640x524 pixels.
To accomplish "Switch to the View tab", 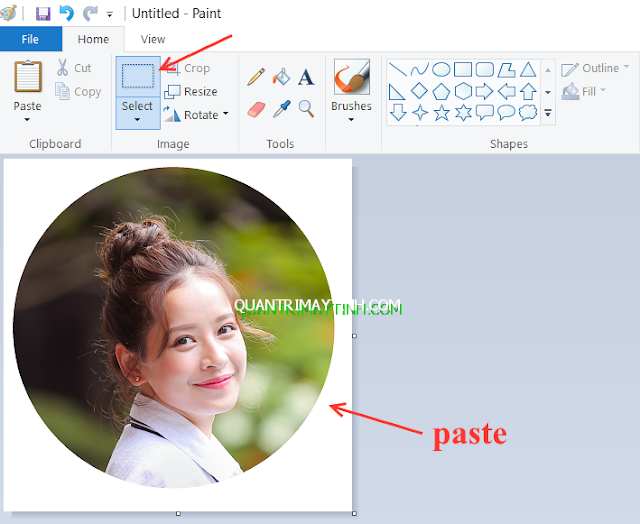I will (153, 39).
